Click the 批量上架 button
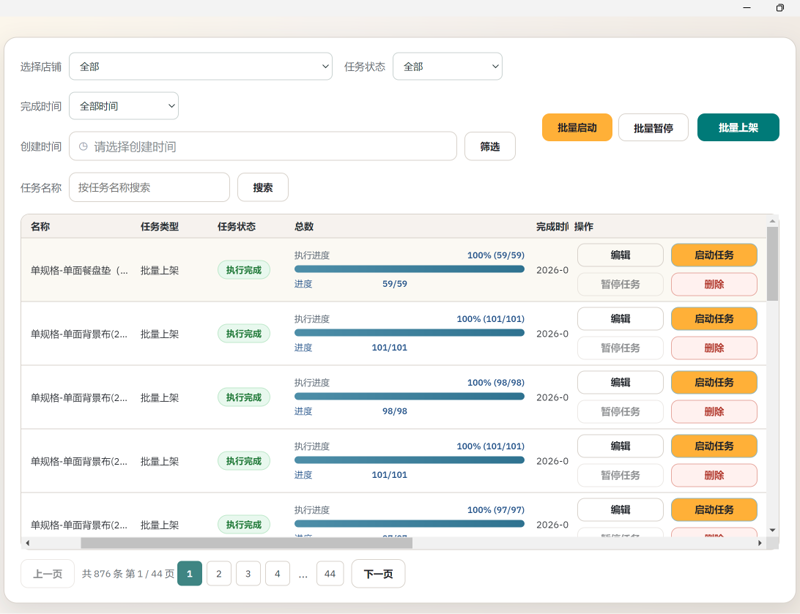 click(x=738, y=128)
